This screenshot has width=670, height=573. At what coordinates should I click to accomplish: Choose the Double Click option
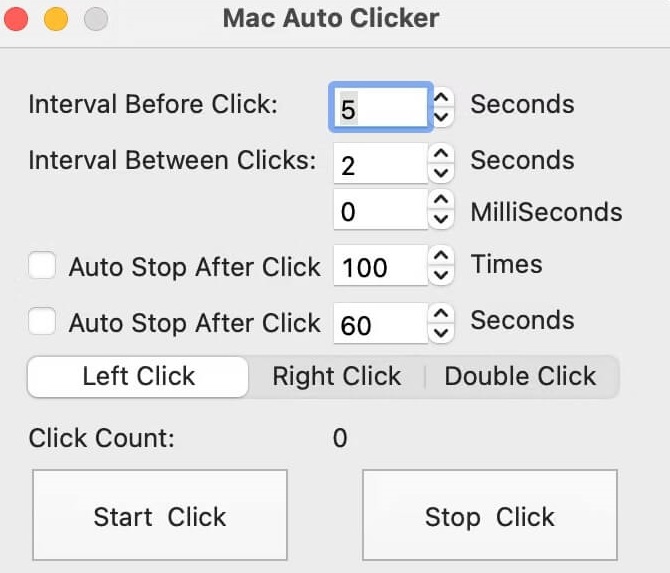520,377
